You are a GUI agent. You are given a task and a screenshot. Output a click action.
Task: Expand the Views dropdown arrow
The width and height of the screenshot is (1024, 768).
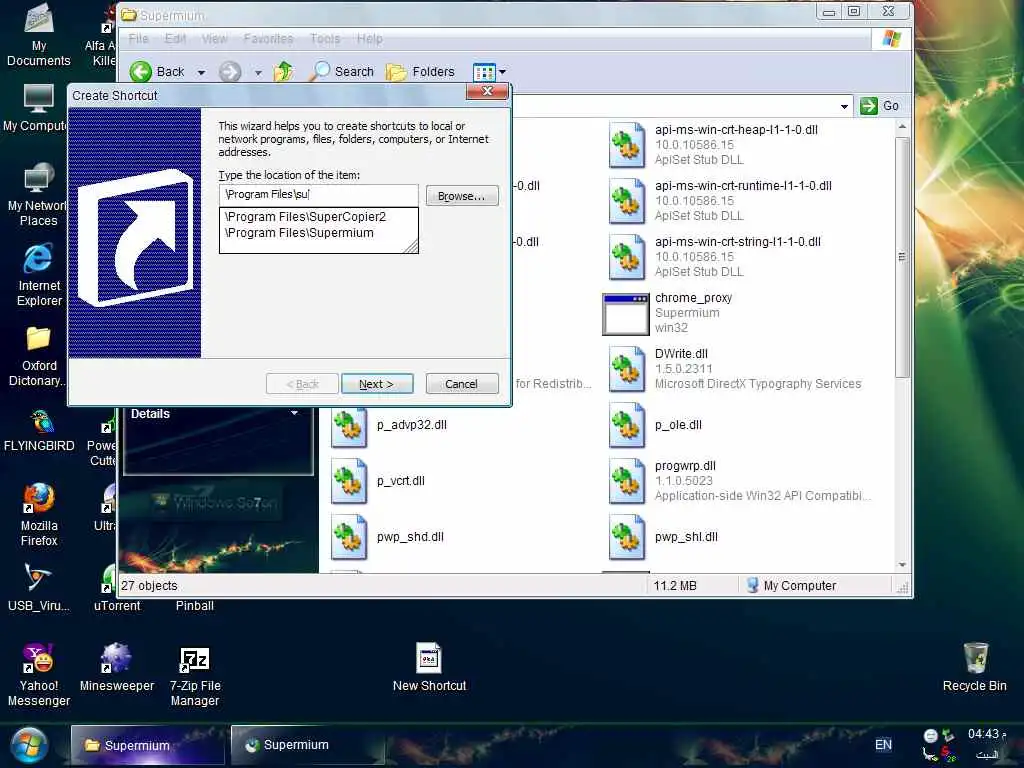pos(502,72)
